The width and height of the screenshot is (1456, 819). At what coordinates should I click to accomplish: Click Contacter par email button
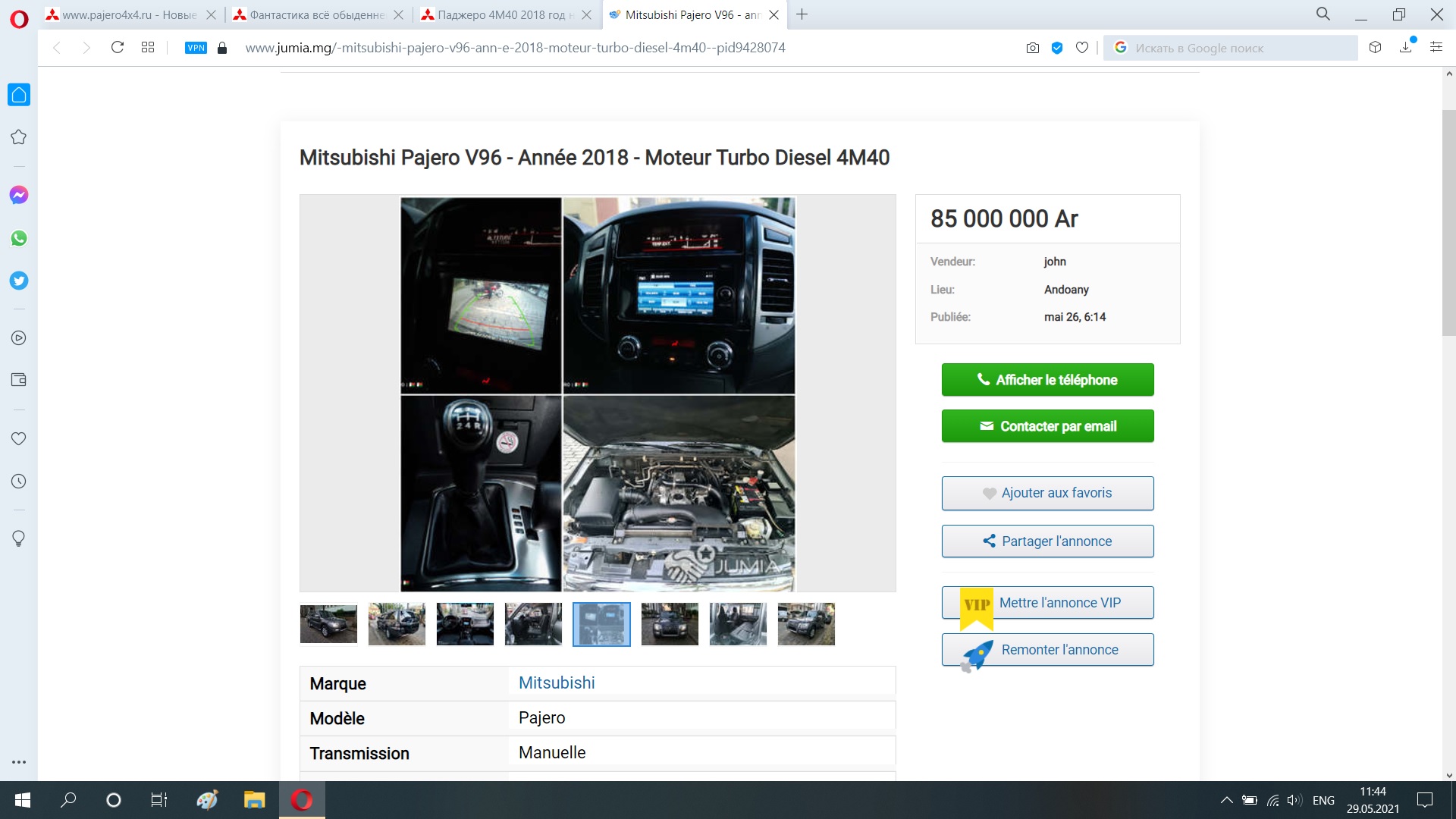[x=1047, y=426]
